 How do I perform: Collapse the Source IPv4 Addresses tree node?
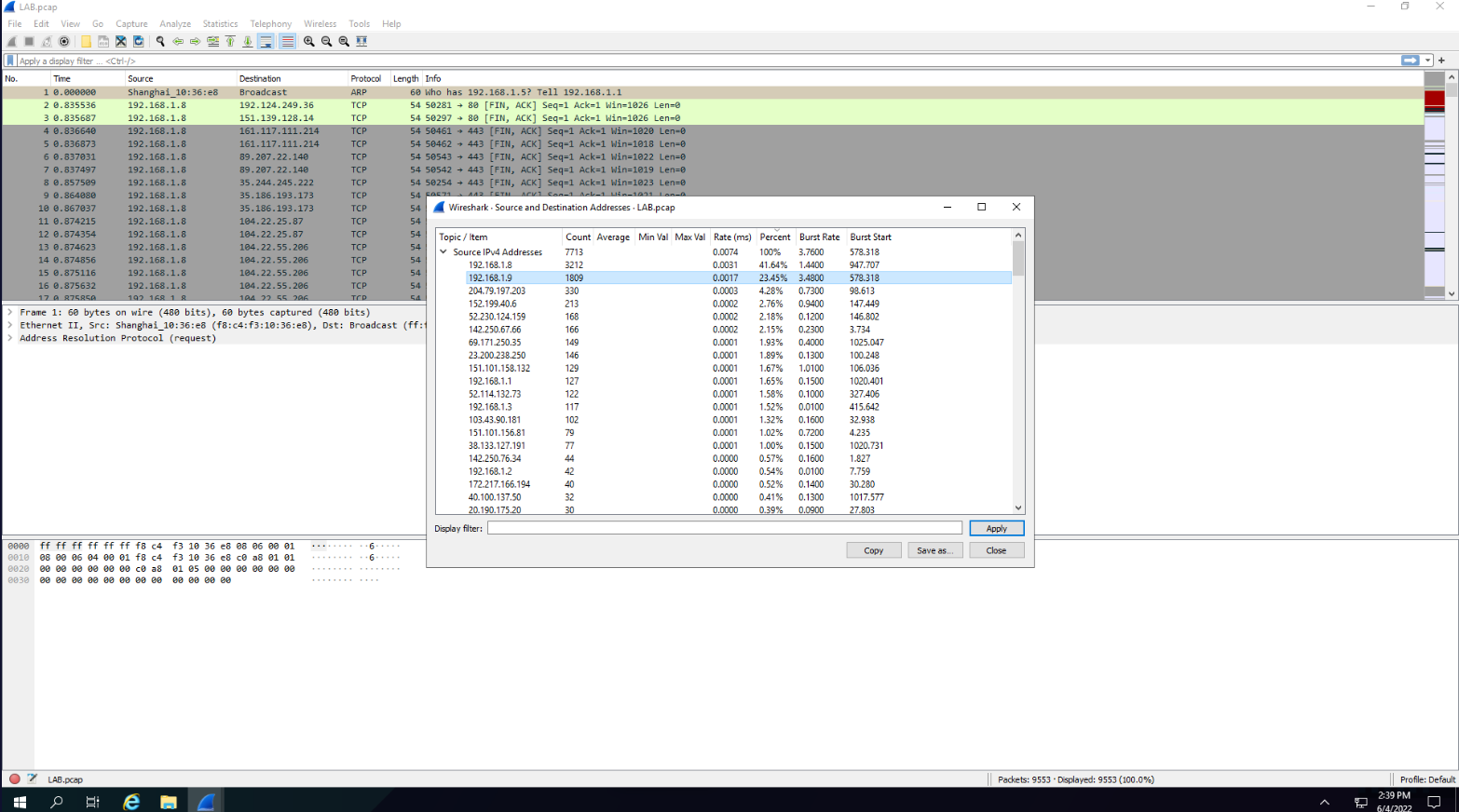pyautogui.click(x=444, y=252)
